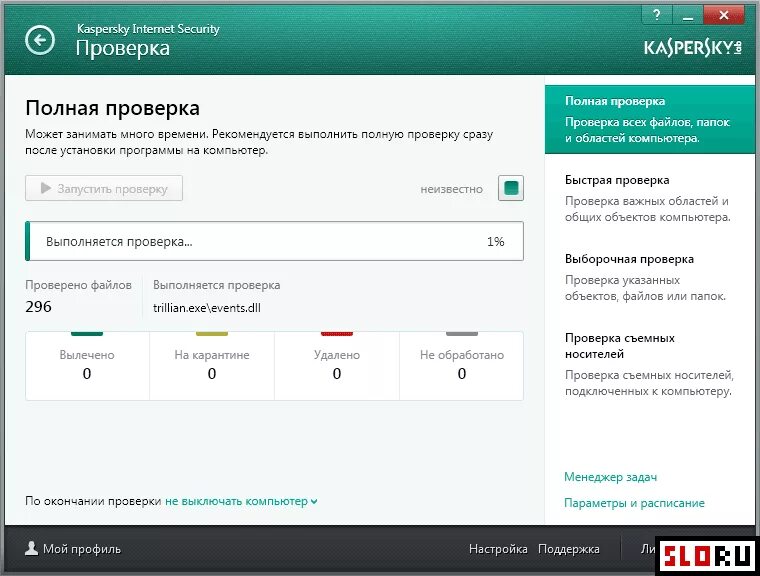Click the 1% progress value
The image size is (760, 576).
[495, 241]
